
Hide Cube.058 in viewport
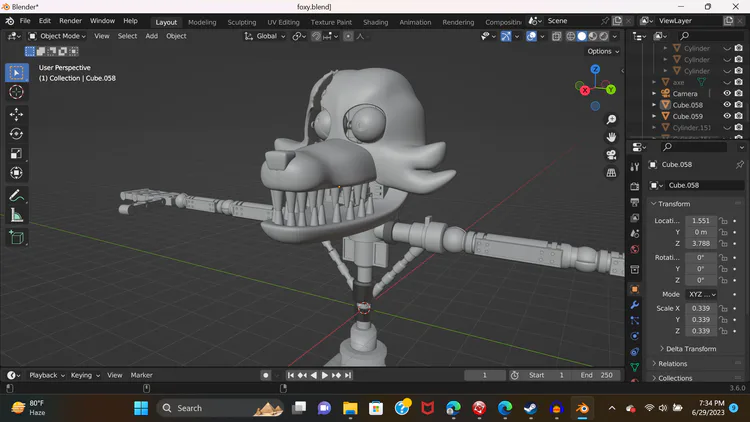[727, 105]
